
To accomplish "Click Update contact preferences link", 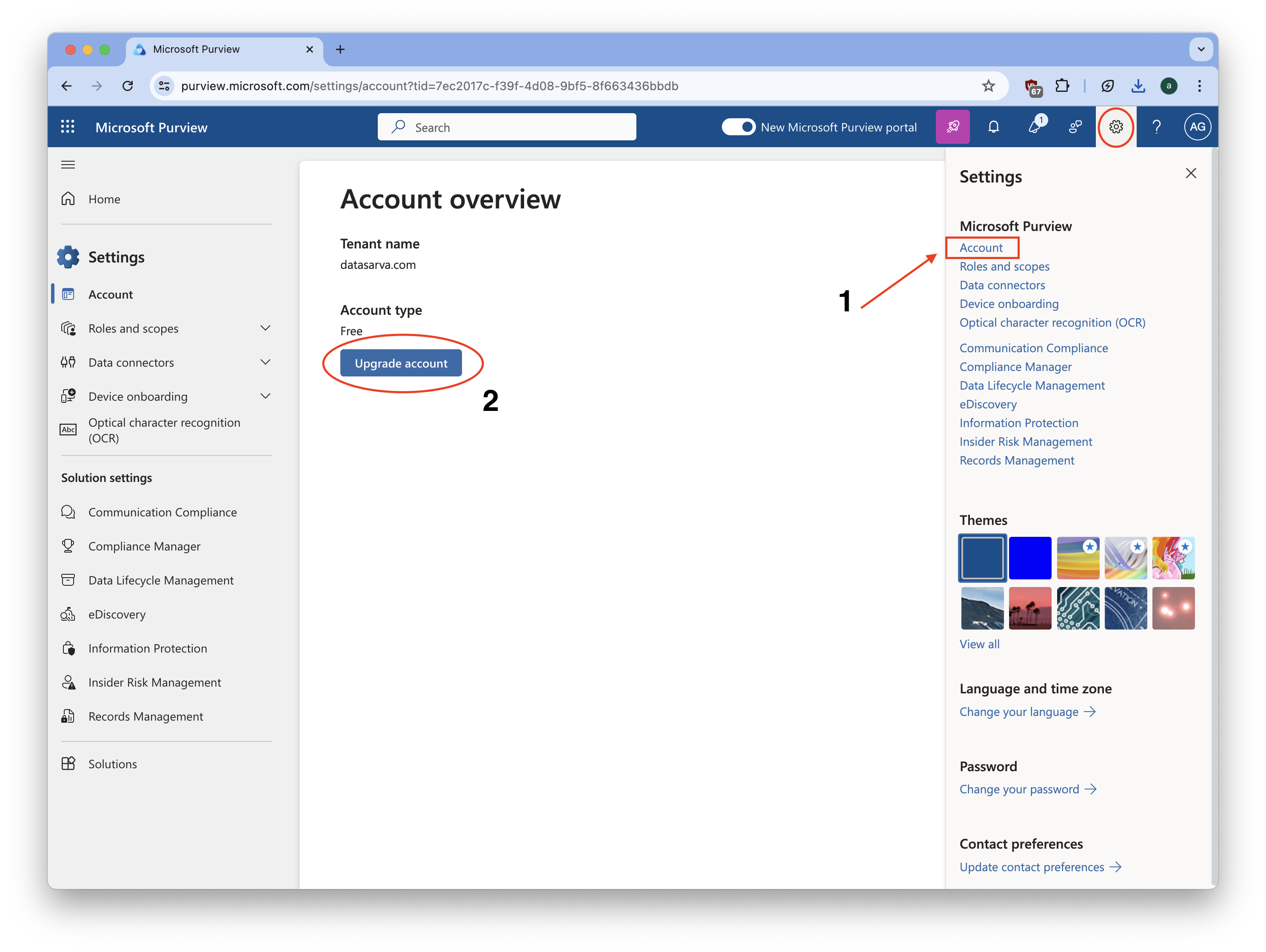I will click(1041, 867).
